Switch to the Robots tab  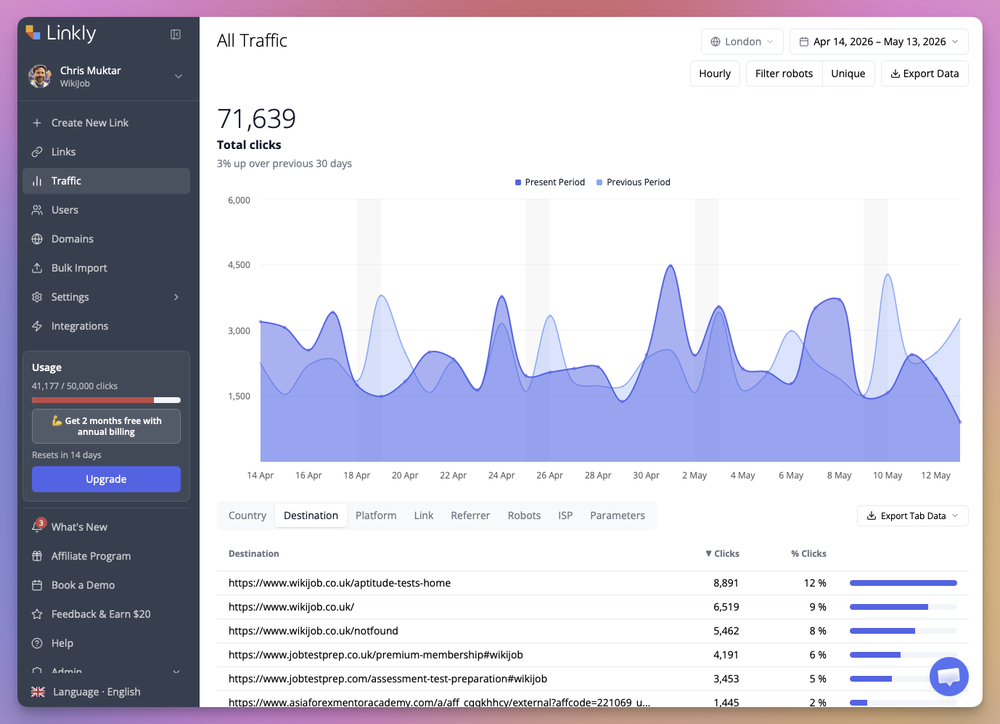[x=524, y=515]
